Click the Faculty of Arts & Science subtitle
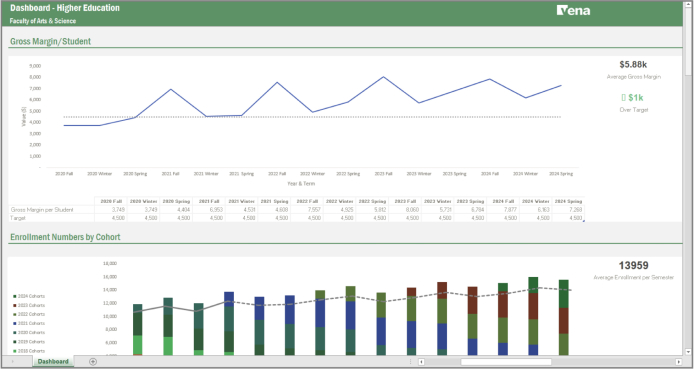Screen dimensions: 694x369 (43, 21)
